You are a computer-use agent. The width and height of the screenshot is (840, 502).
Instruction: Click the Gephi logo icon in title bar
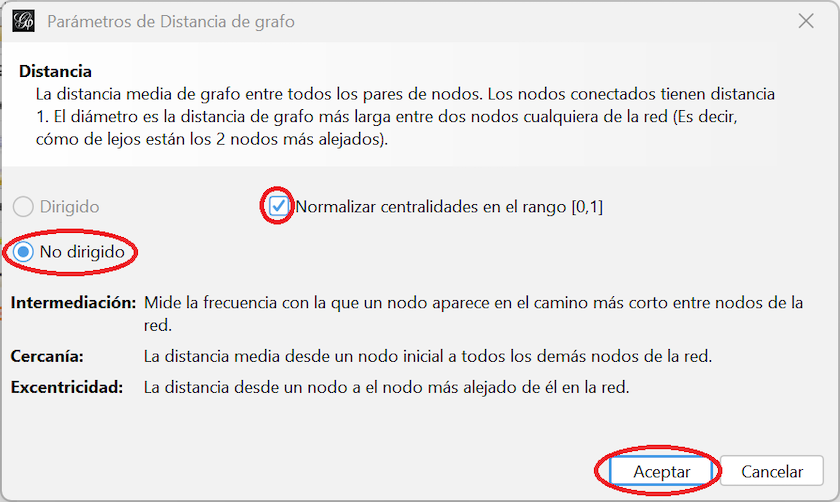point(24,21)
